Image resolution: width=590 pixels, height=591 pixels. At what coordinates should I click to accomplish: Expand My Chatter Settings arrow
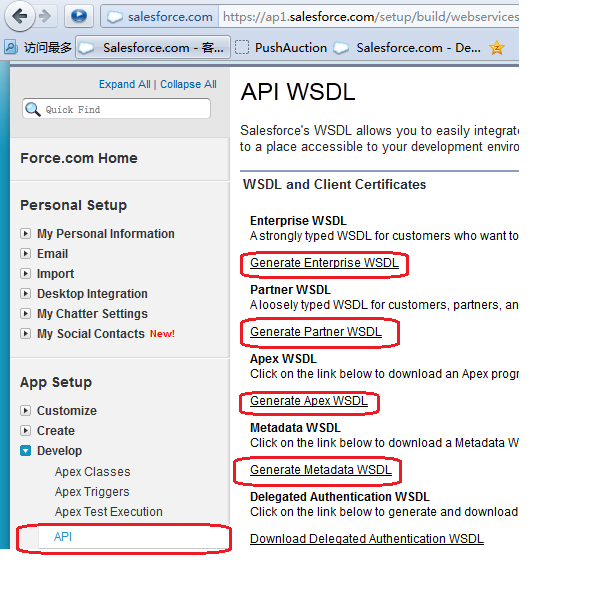[25, 313]
